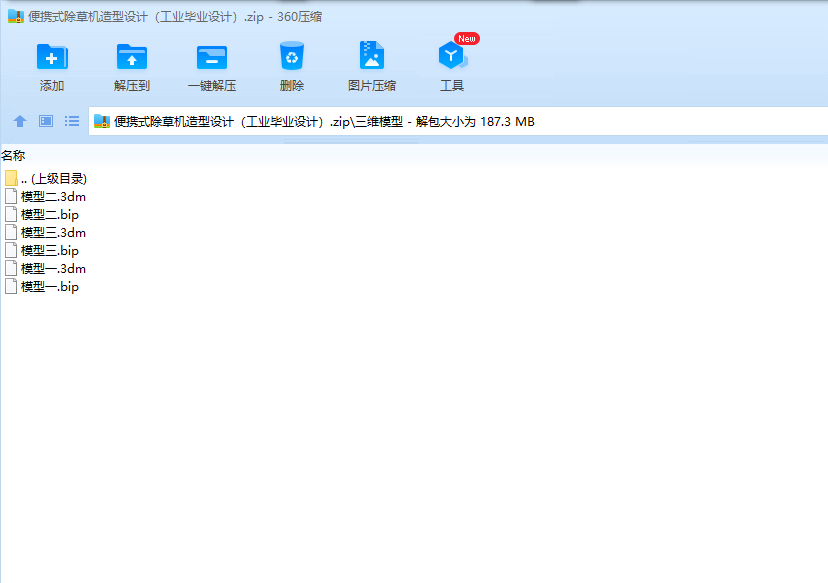828x583 pixels.
Task: Click the archive icon in address bar
Action: coord(101,121)
